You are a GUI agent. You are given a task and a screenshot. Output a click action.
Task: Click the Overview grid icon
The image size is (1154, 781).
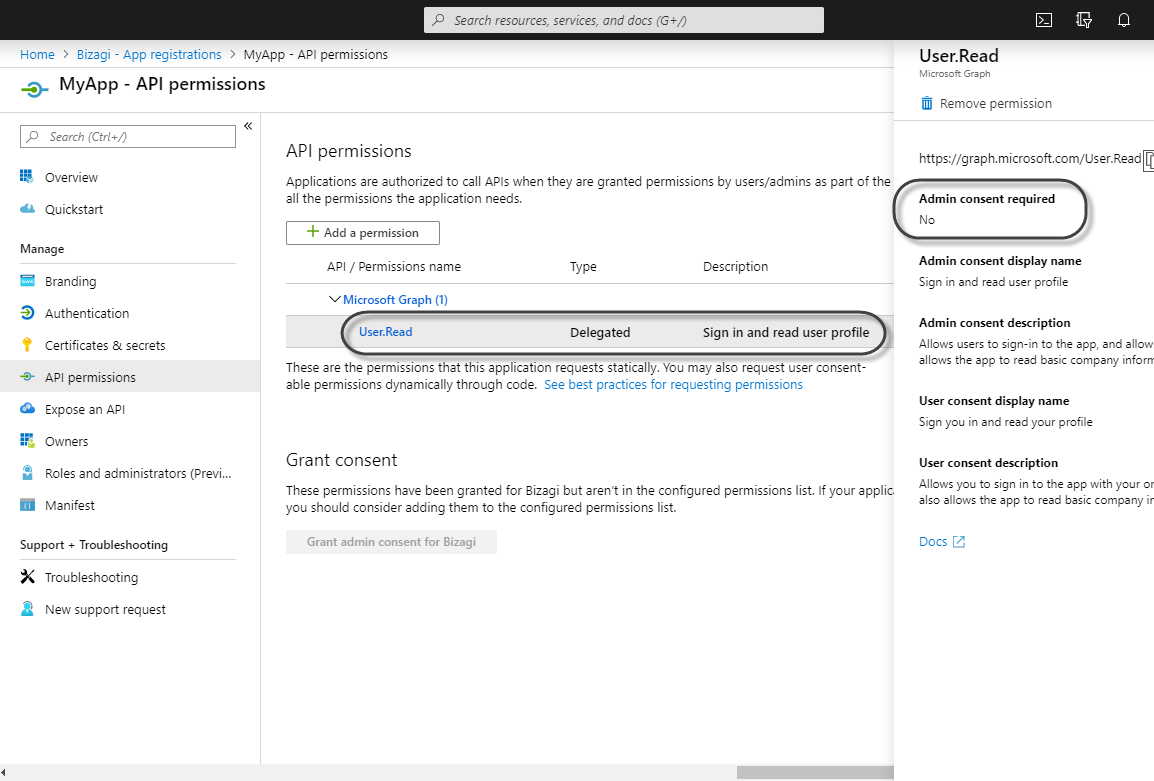point(27,177)
